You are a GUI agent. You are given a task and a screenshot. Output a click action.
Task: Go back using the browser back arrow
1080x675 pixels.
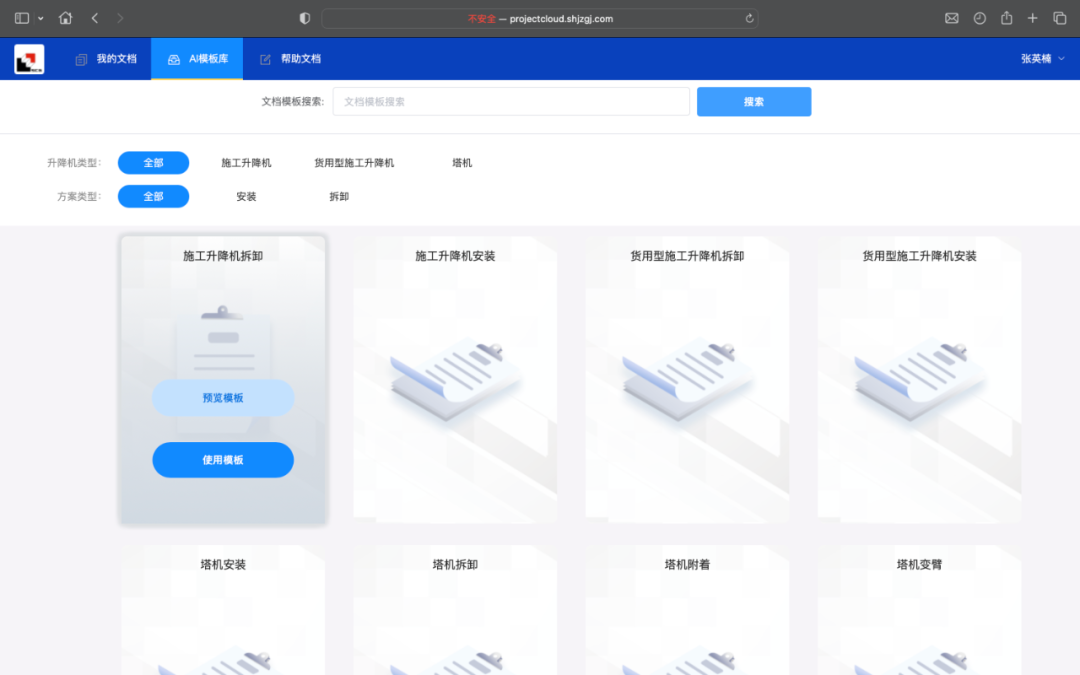coord(95,18)
